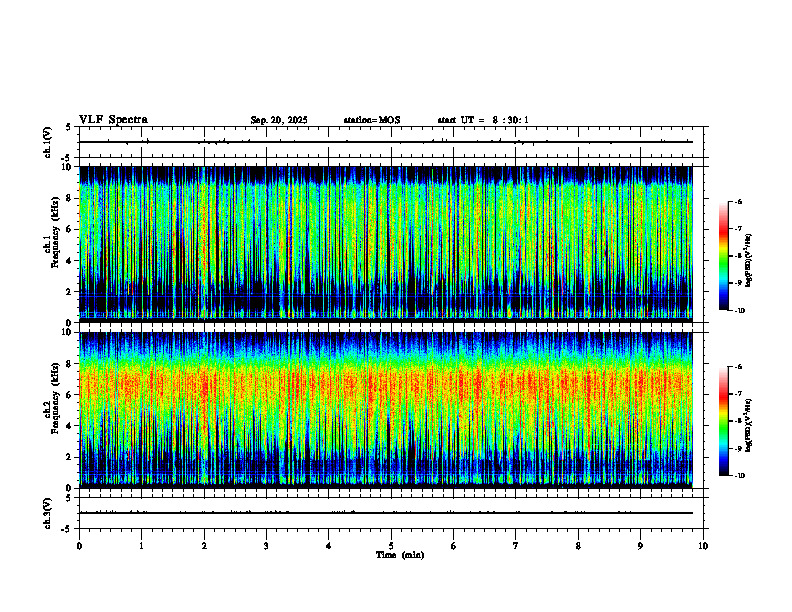Viewport: 792px width, 612px height.
Task: Click the ch.3 voltage waveform strip
Action: pos(391,513)
